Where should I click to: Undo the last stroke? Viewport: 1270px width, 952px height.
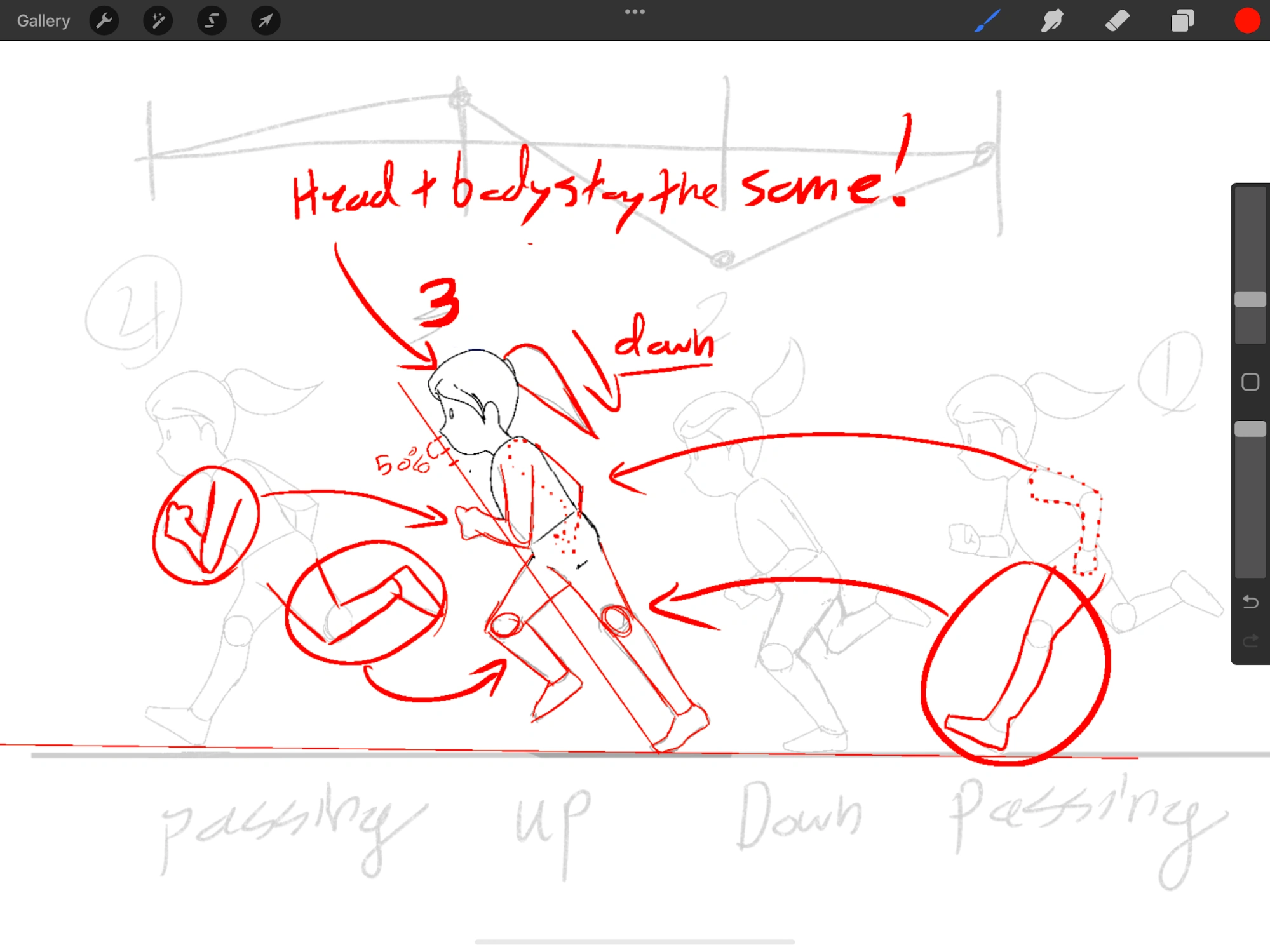tap(1250, 601)
